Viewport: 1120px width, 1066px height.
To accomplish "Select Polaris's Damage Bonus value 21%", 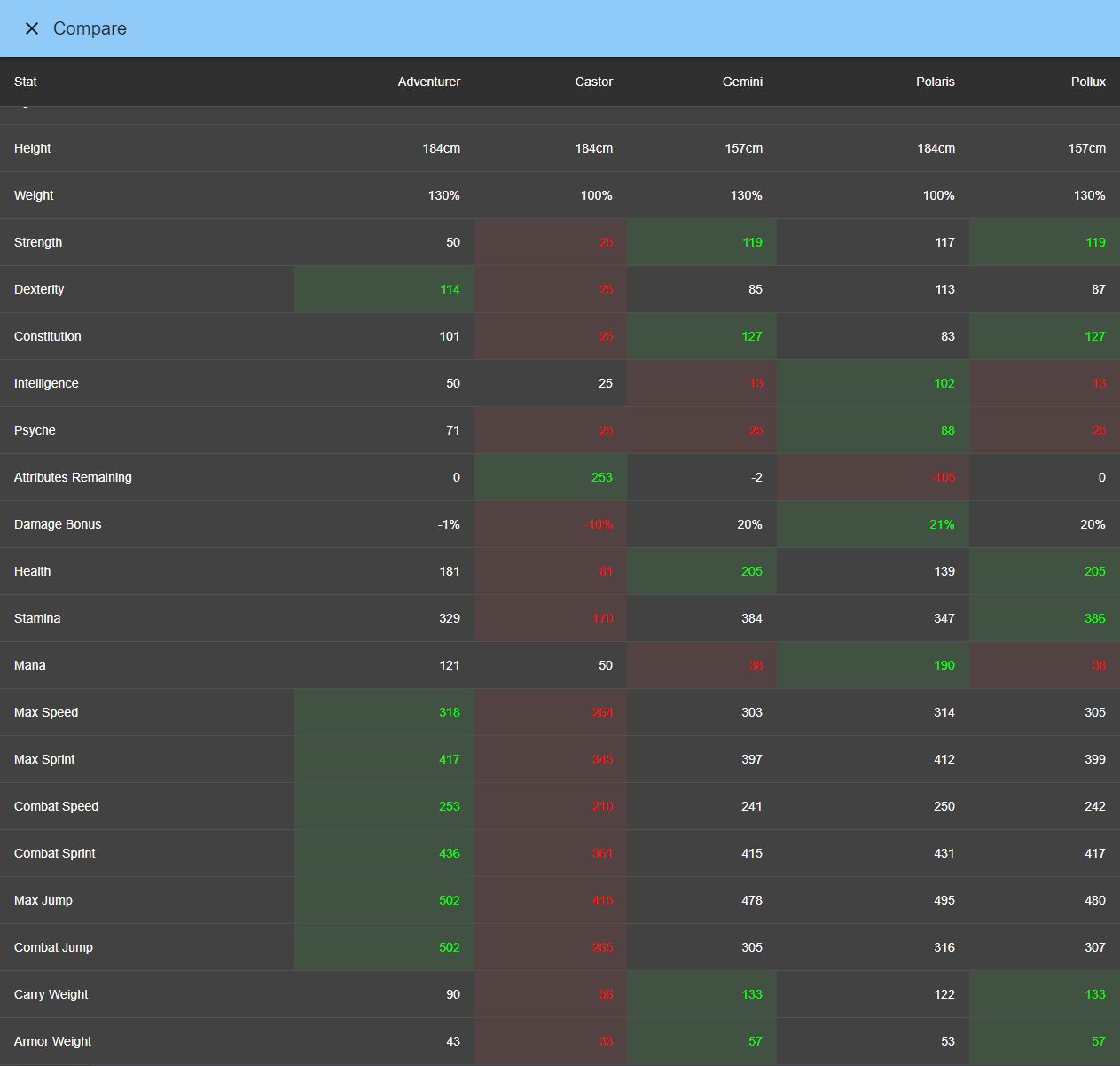I will coord(942,524).
